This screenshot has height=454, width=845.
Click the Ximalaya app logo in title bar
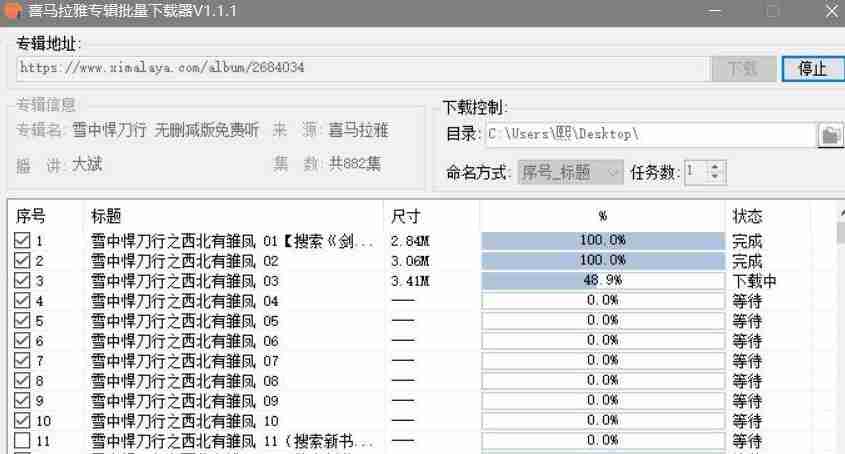(x=12, y=10)
